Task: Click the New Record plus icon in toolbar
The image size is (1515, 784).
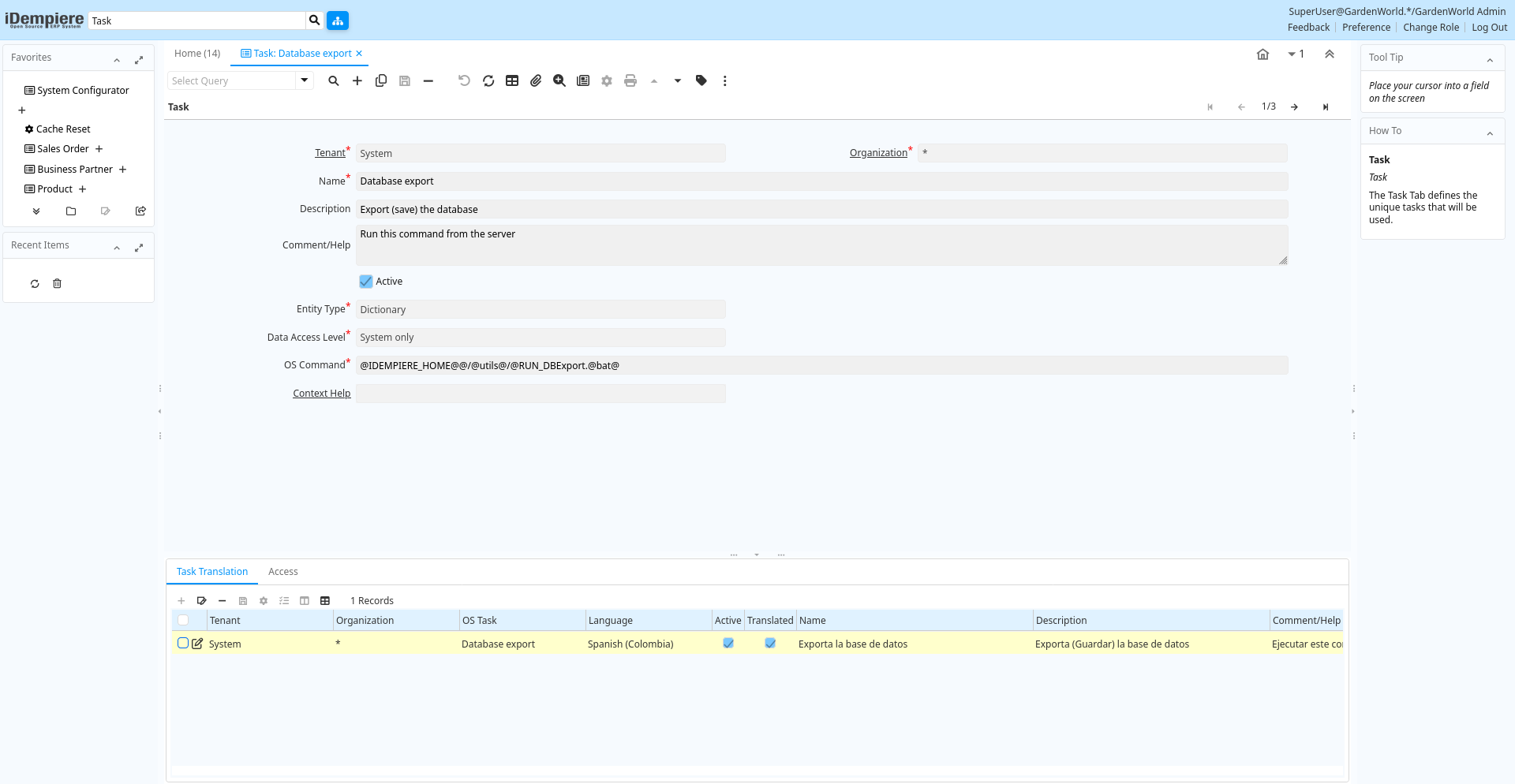Action: pos(357,80)
